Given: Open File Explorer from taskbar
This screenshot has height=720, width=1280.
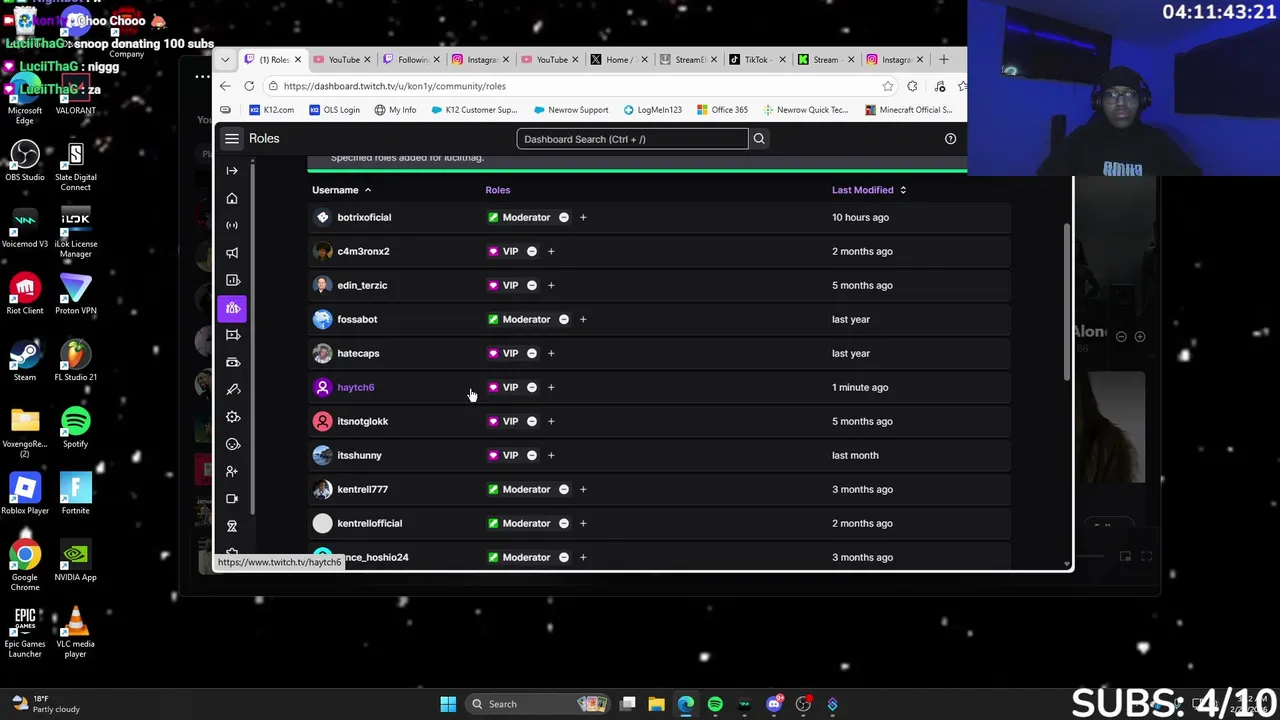Looking at the screenshot, I should [x=656, y=704].
